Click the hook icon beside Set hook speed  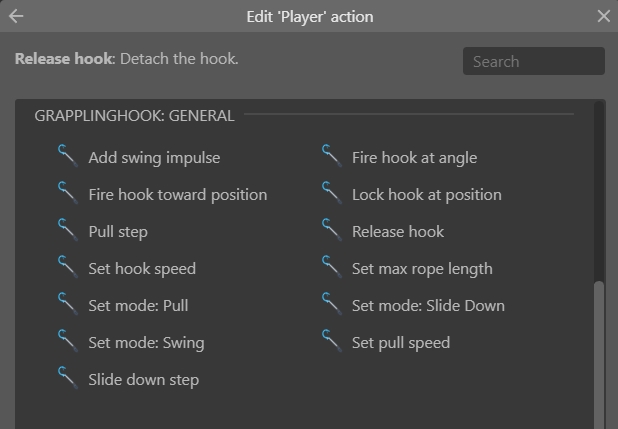point(68,267)
